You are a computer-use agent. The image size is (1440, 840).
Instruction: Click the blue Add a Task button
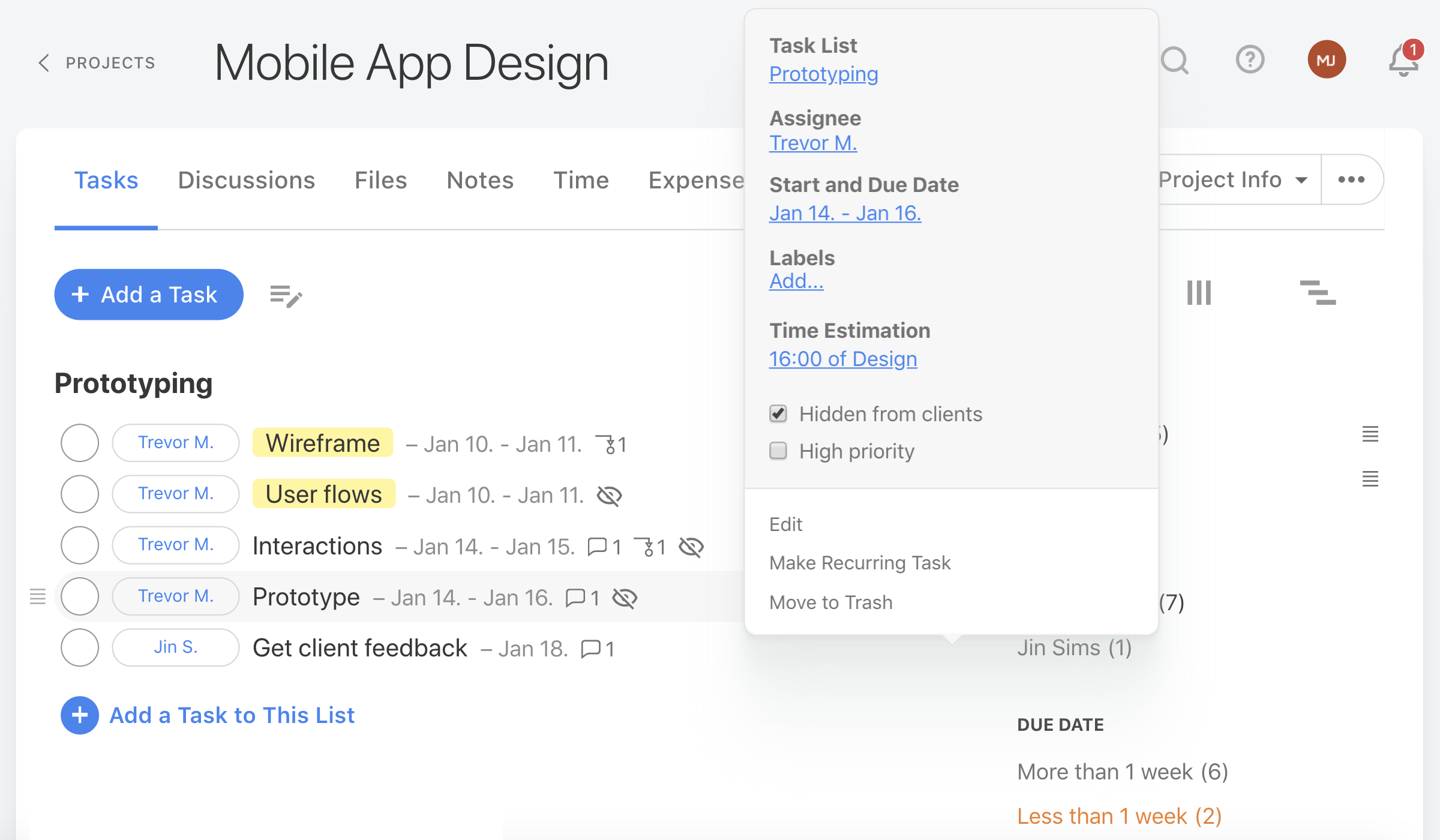149,295
